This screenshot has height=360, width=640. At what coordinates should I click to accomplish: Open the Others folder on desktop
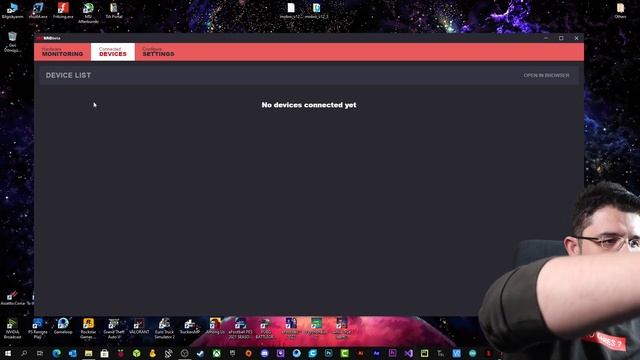click(x=620, y=11)
